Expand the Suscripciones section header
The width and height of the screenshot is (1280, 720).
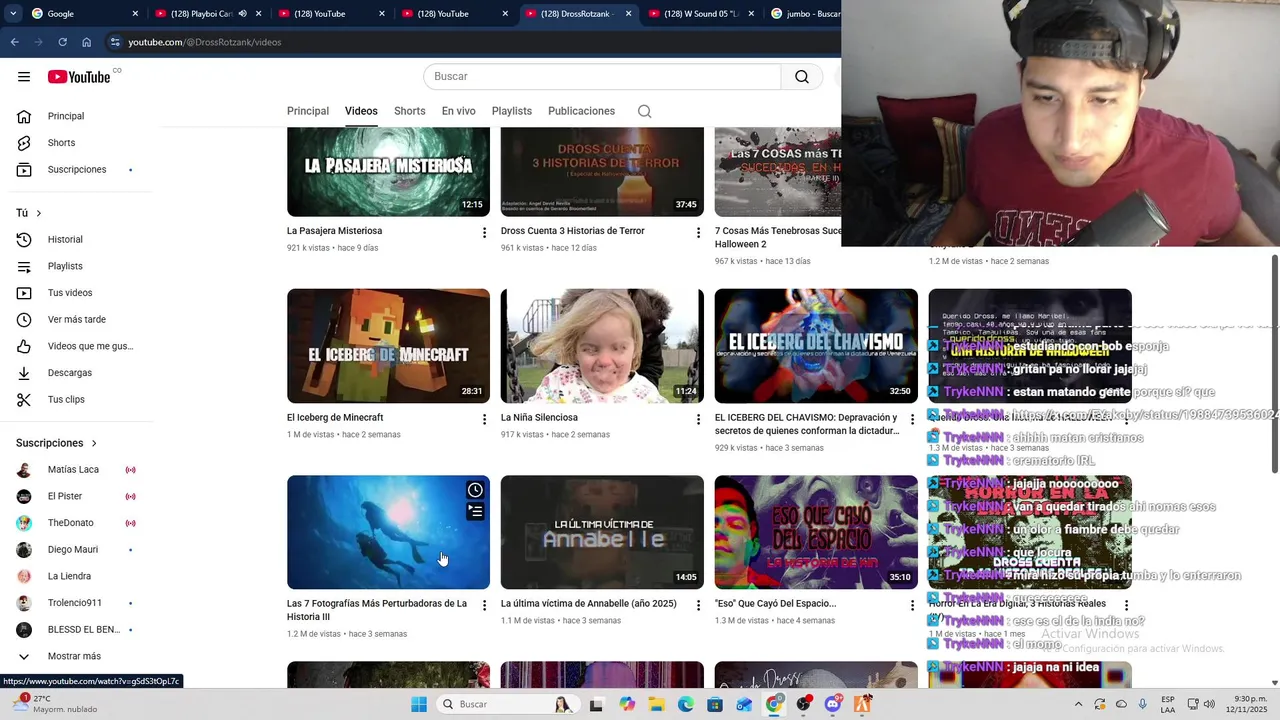tap(57, 443)
